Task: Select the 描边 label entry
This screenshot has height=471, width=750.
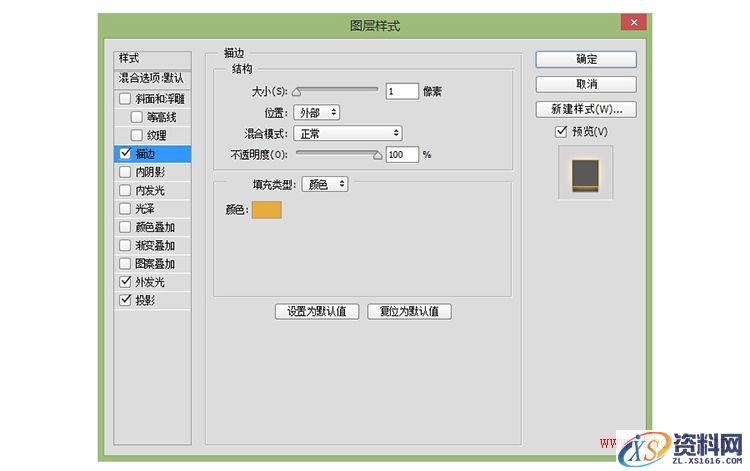Action: pyautogui.click(x=145, y=154)
